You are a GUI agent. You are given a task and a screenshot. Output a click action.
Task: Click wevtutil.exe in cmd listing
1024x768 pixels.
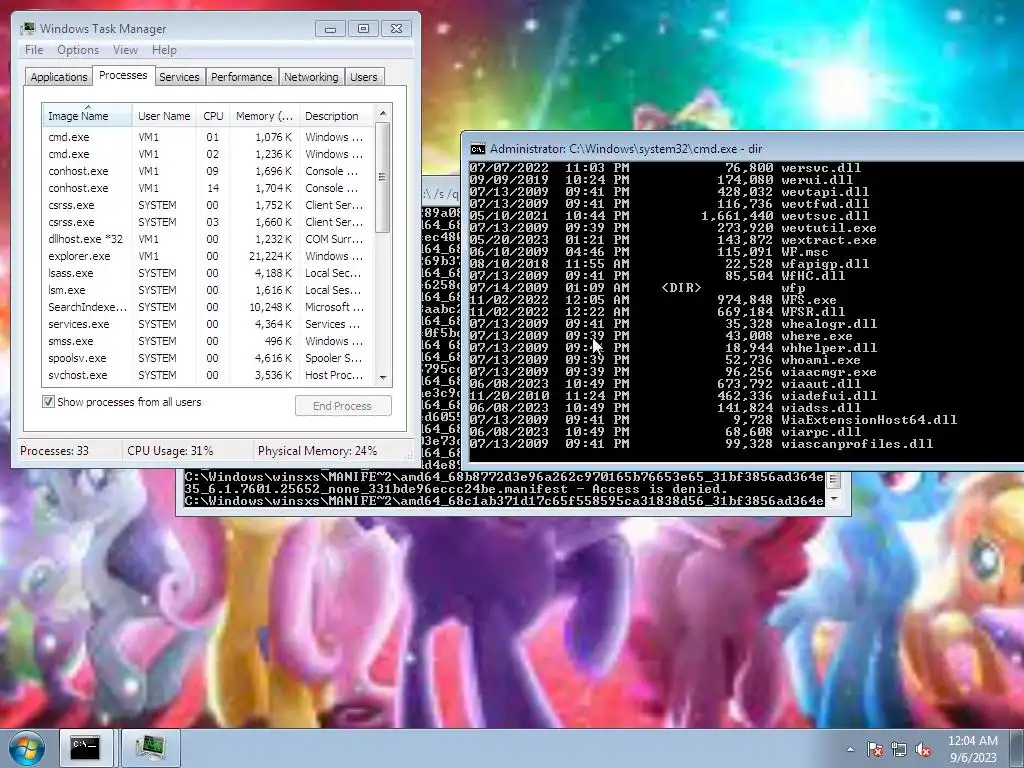829,228
